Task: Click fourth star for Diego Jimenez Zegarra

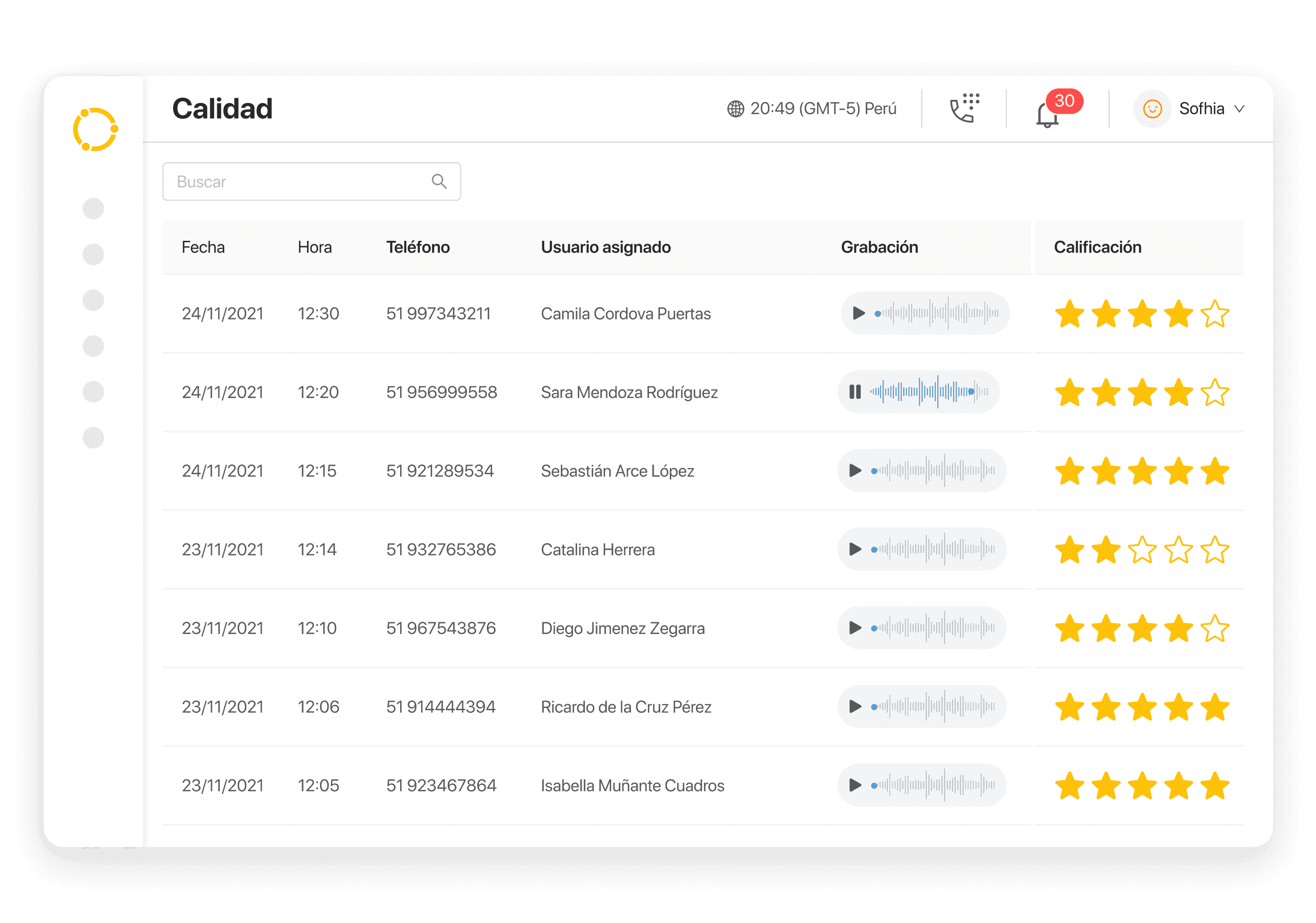Action: click(1179, 628)
